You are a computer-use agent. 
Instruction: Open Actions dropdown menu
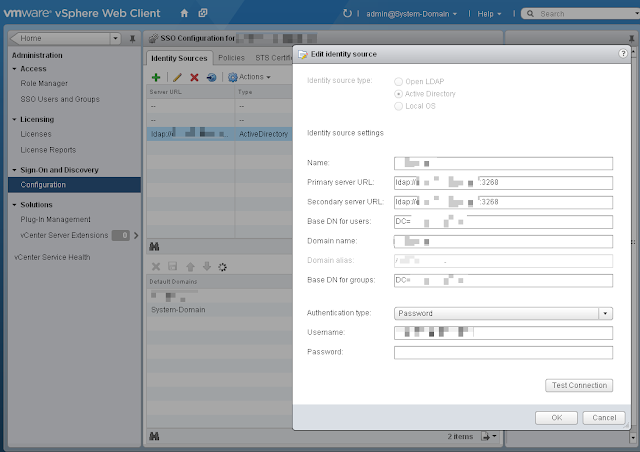255,77
